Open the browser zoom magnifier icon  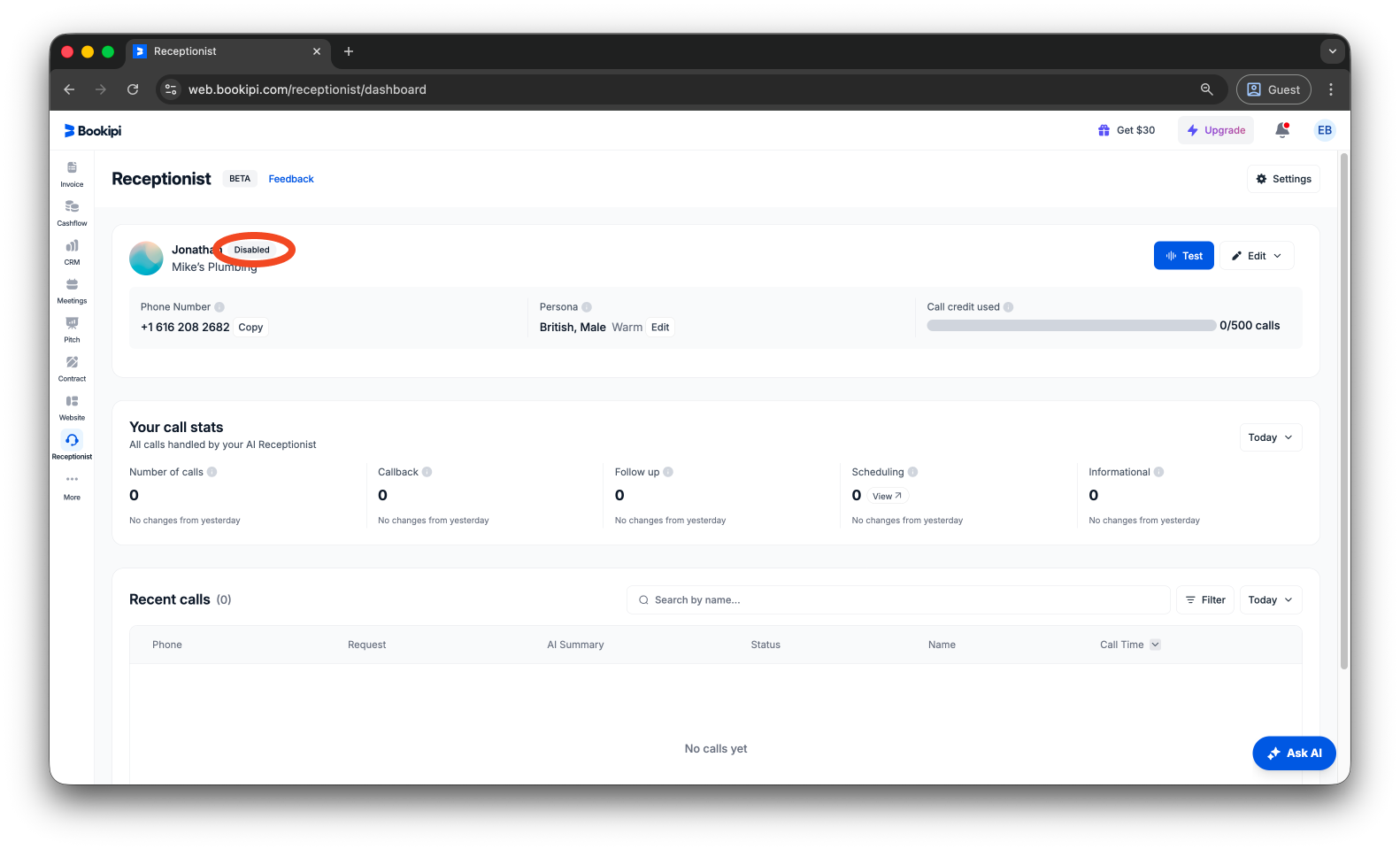coord(1206,89)
